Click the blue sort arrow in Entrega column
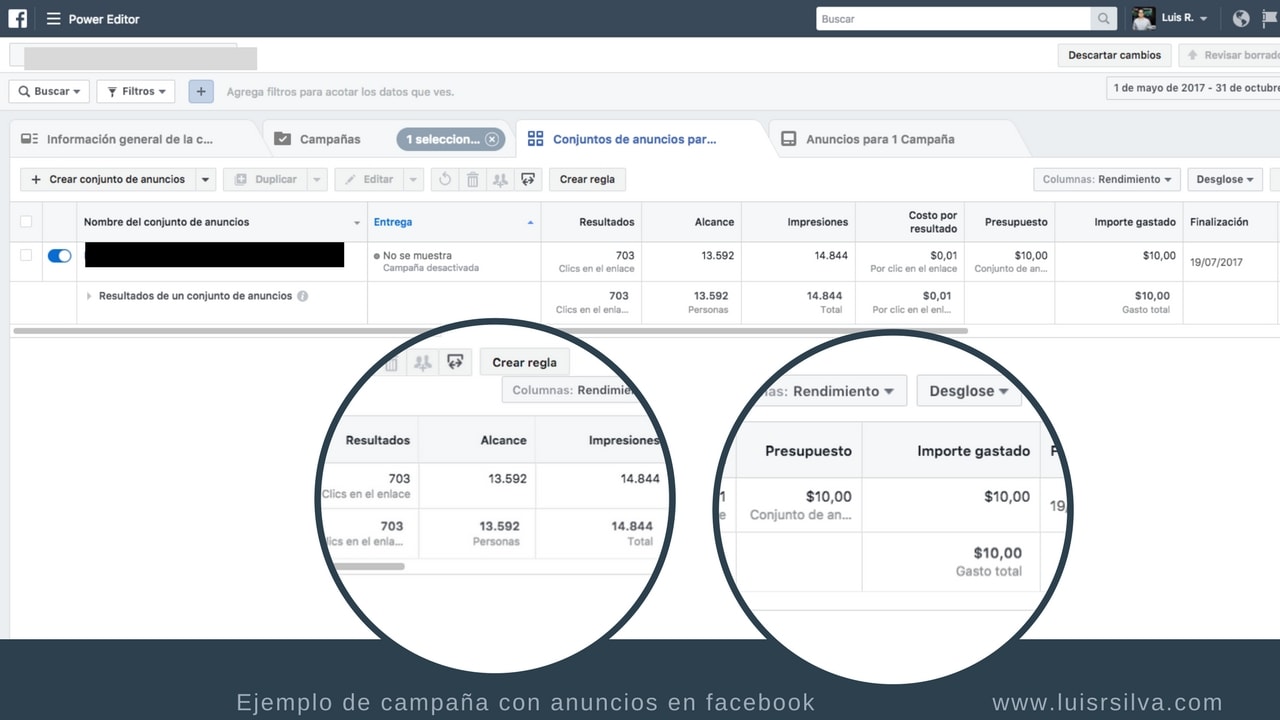 click(x=530, y=222)
